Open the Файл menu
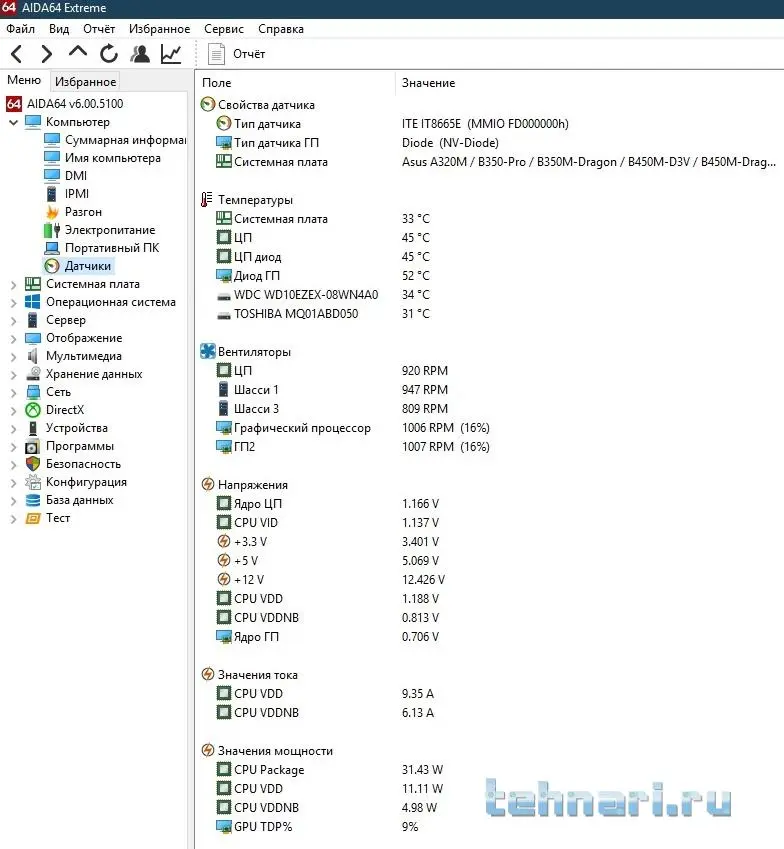This screenshot has width=784, height=849. tap(21, 29)
